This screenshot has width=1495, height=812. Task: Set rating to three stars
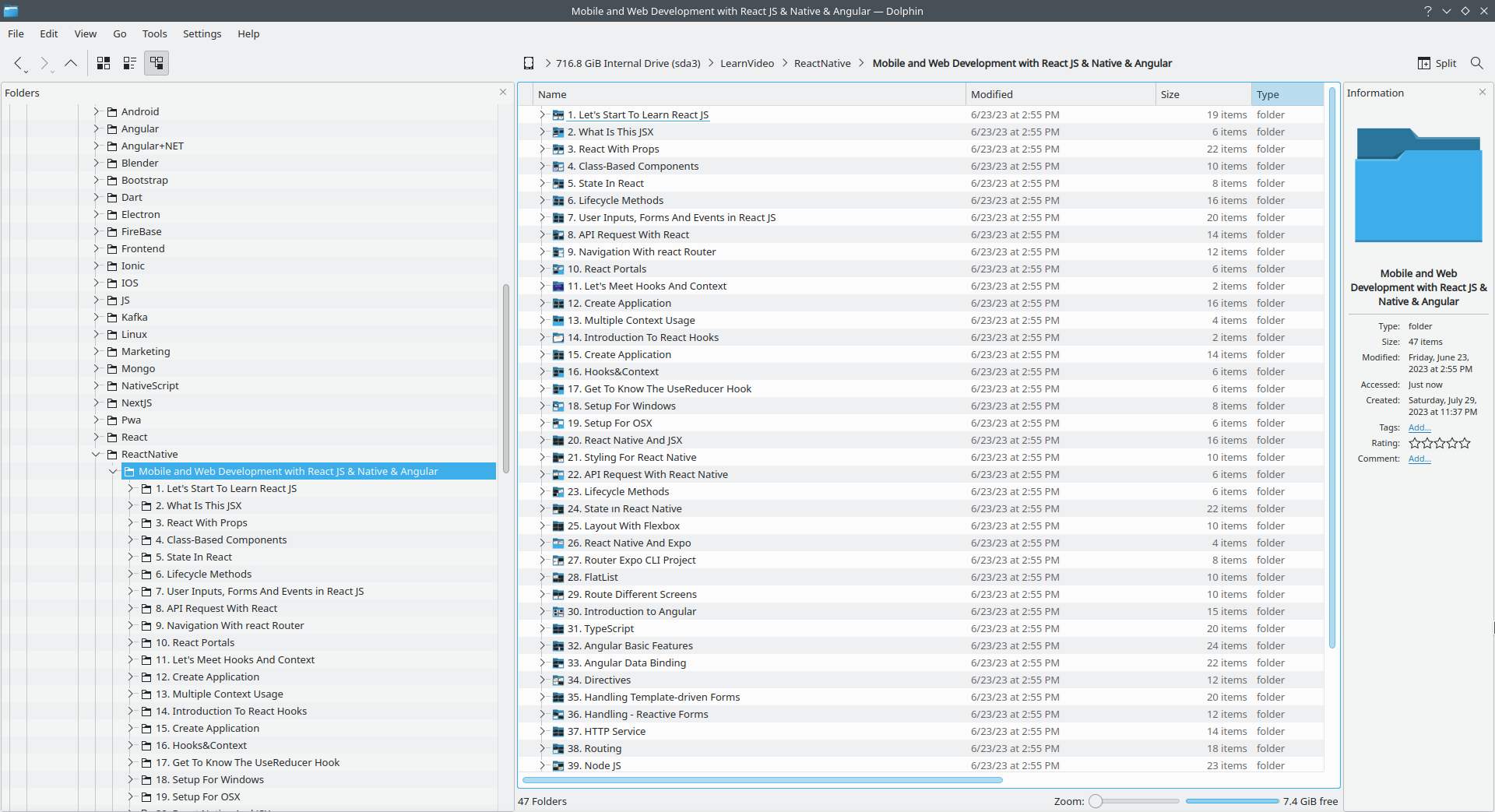pyautogui.click(x=1440, y=443)
